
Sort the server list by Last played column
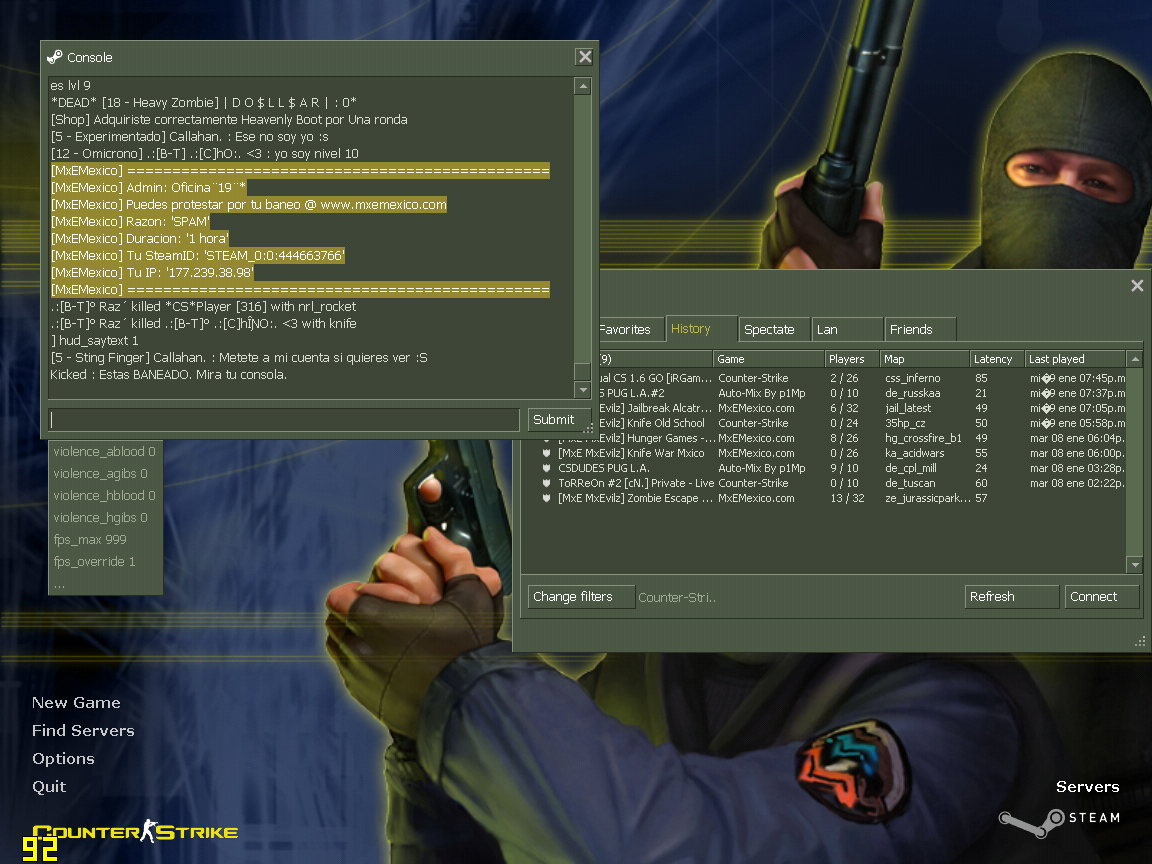[1075, 359]
